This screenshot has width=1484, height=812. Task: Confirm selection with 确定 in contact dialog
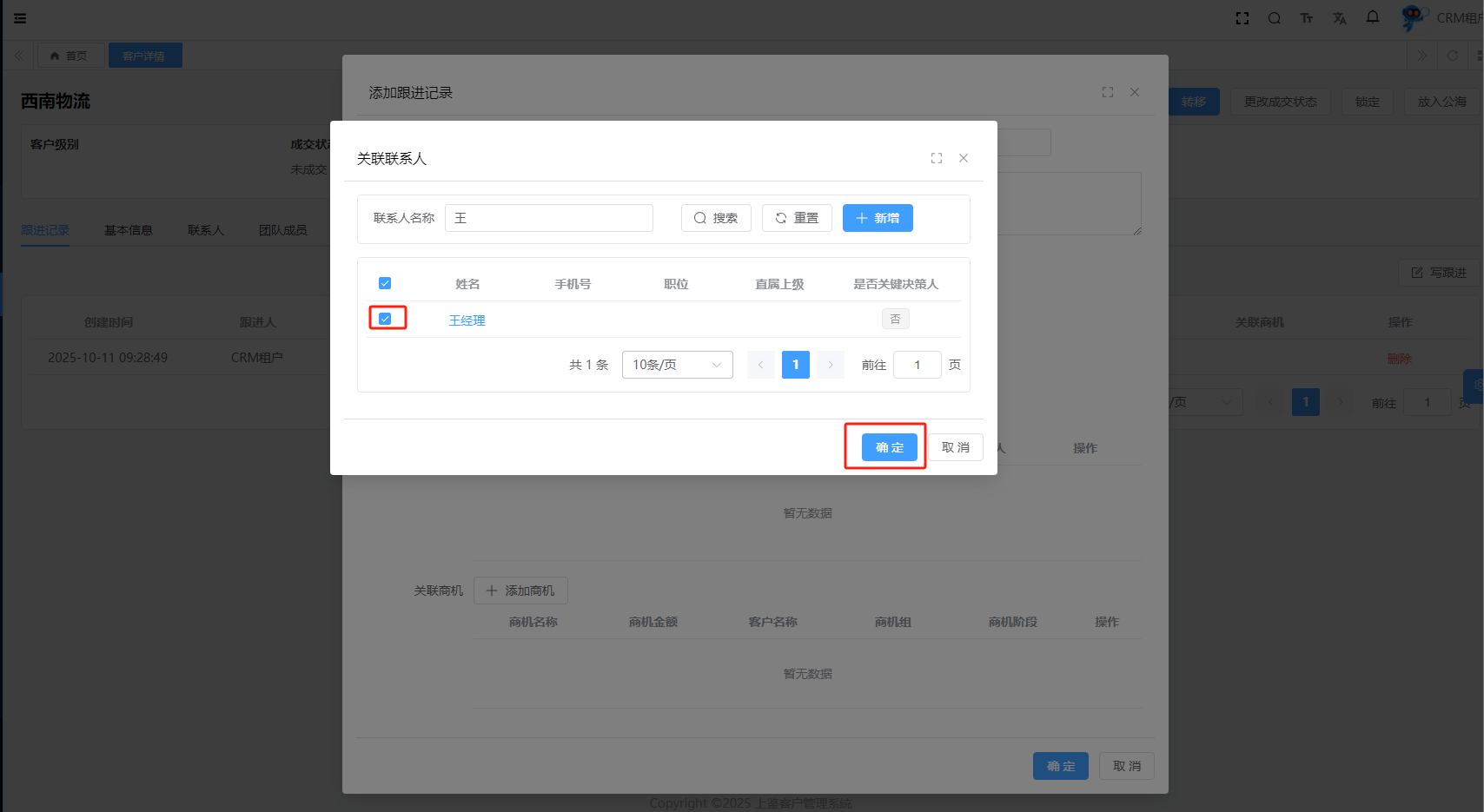point(889,447)
